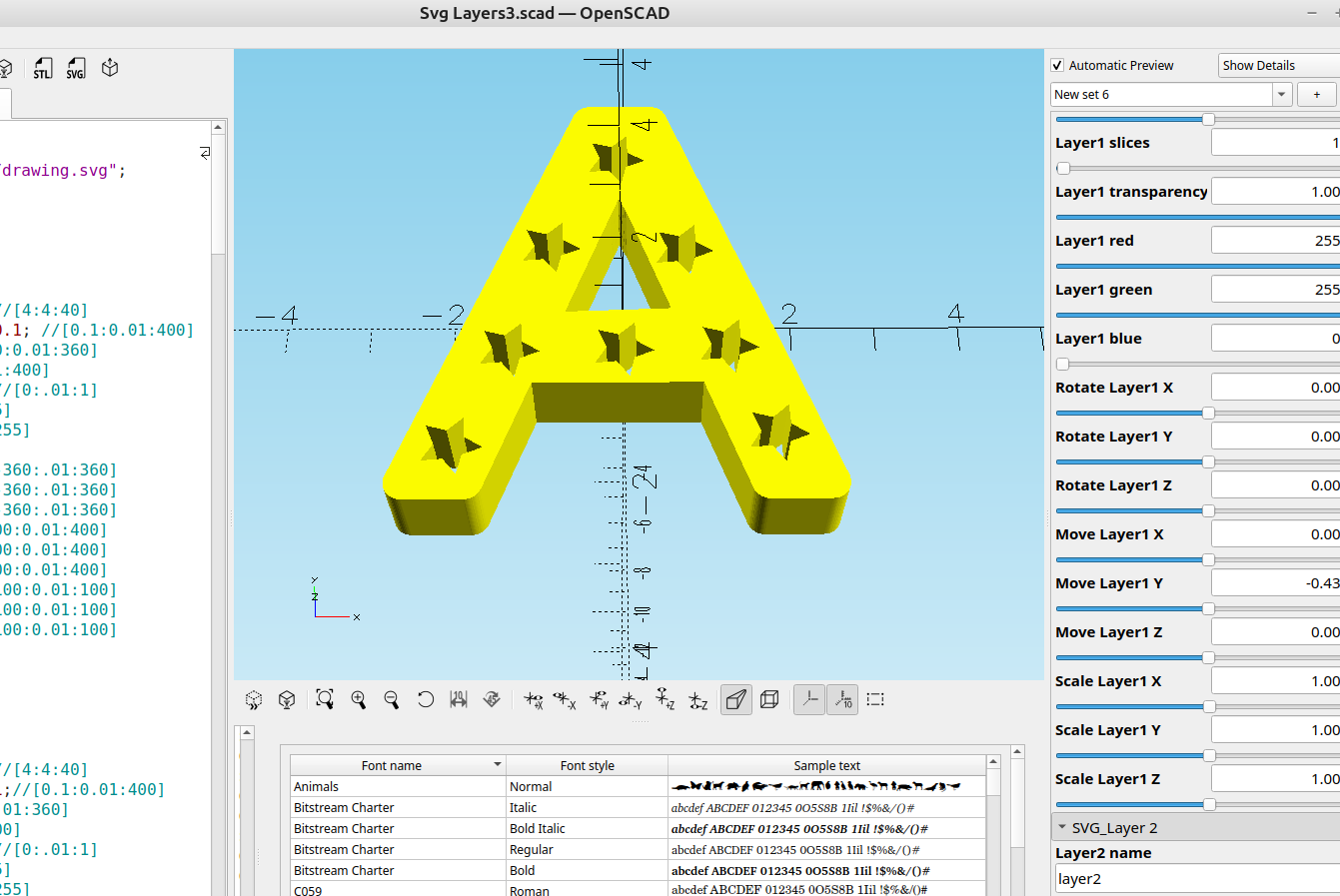Click the Font style column header

(587, 765)
